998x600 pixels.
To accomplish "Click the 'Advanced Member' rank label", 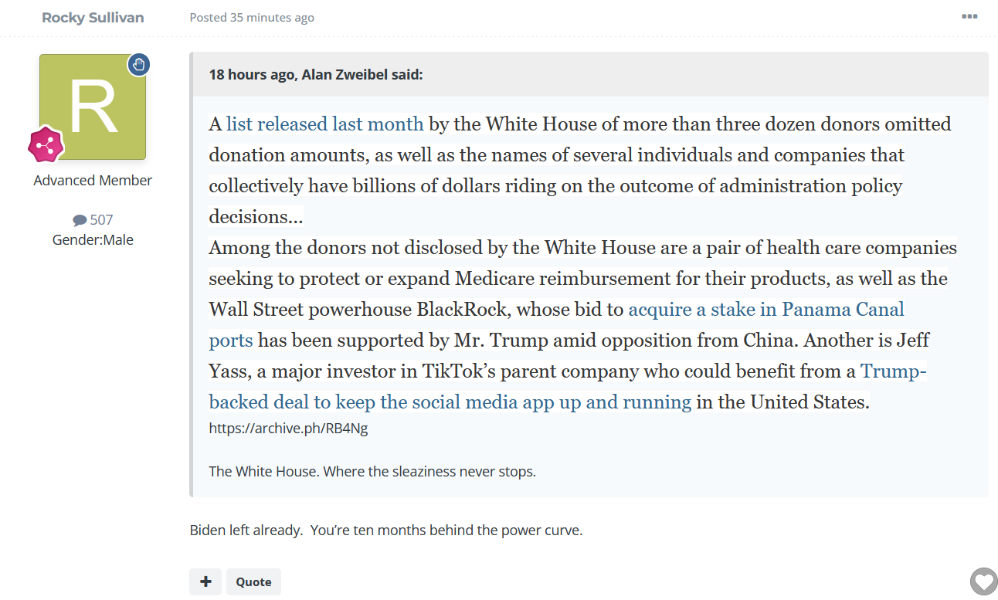I will click(92, 180).
